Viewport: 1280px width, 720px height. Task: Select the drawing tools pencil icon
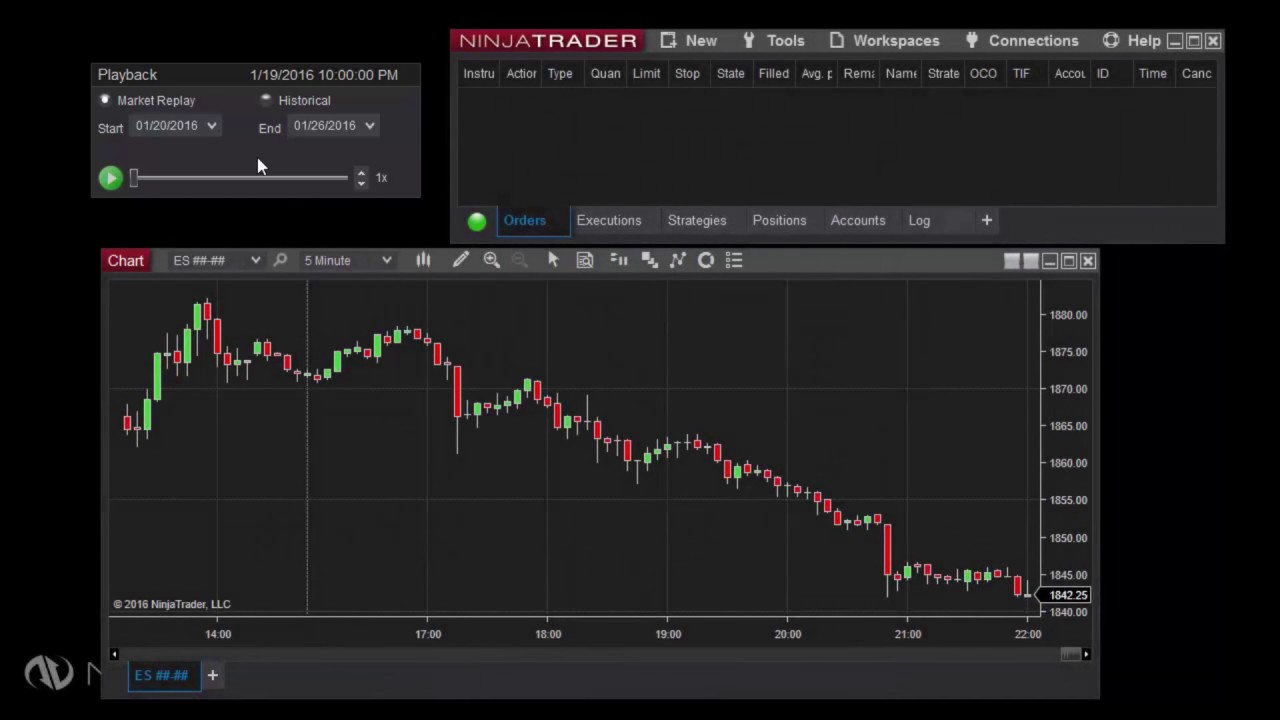(x=460, y=261)
